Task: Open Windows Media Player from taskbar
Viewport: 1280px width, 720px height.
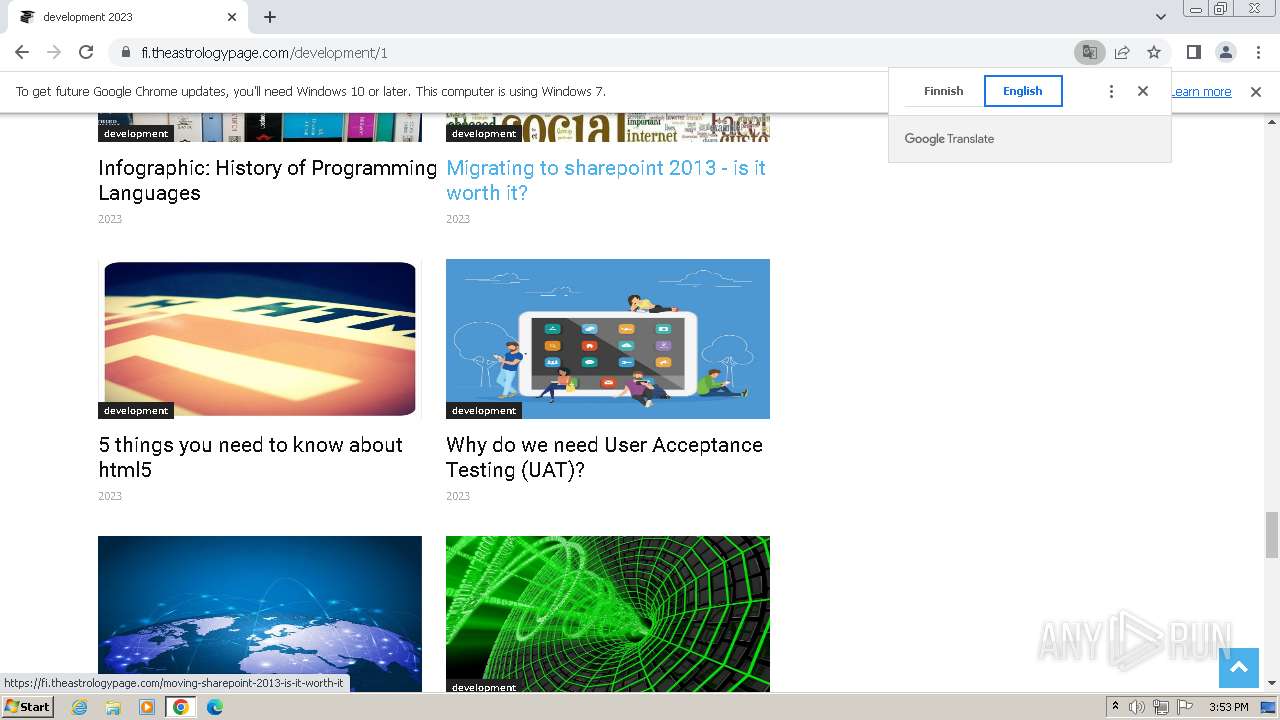Action: [147, 707]
